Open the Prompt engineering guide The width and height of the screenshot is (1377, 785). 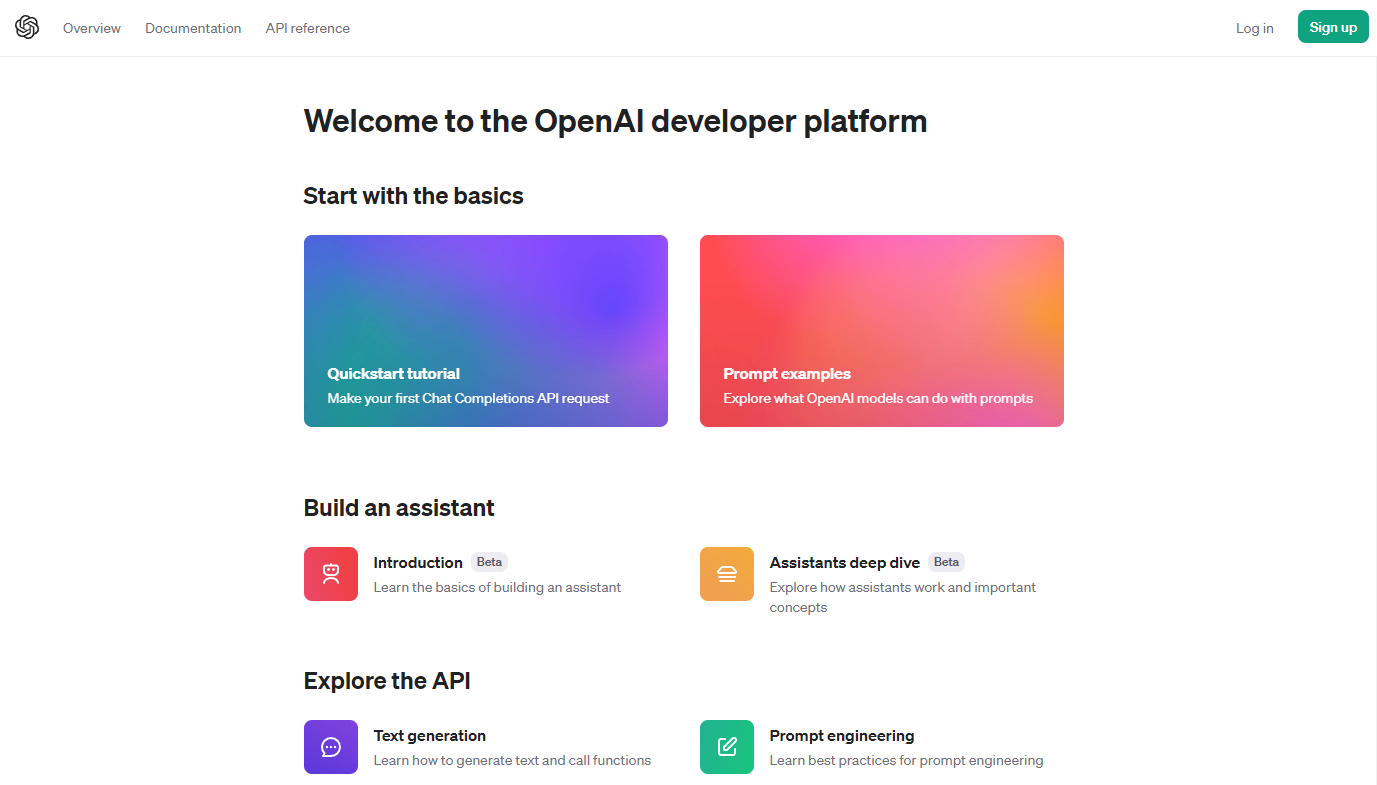coord(842,735)
